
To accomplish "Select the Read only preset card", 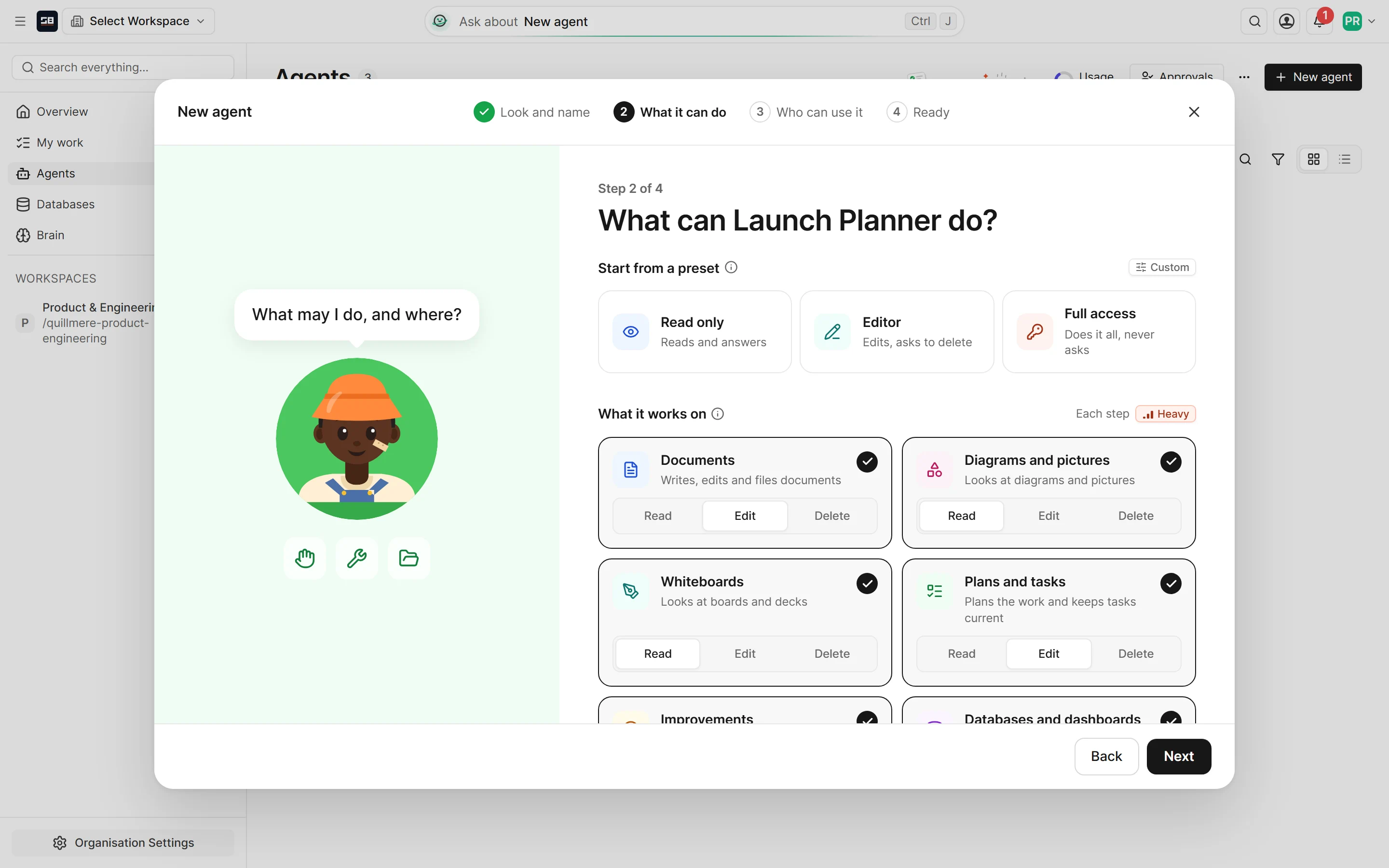I will pyautogui.click(x=694, y=331).
